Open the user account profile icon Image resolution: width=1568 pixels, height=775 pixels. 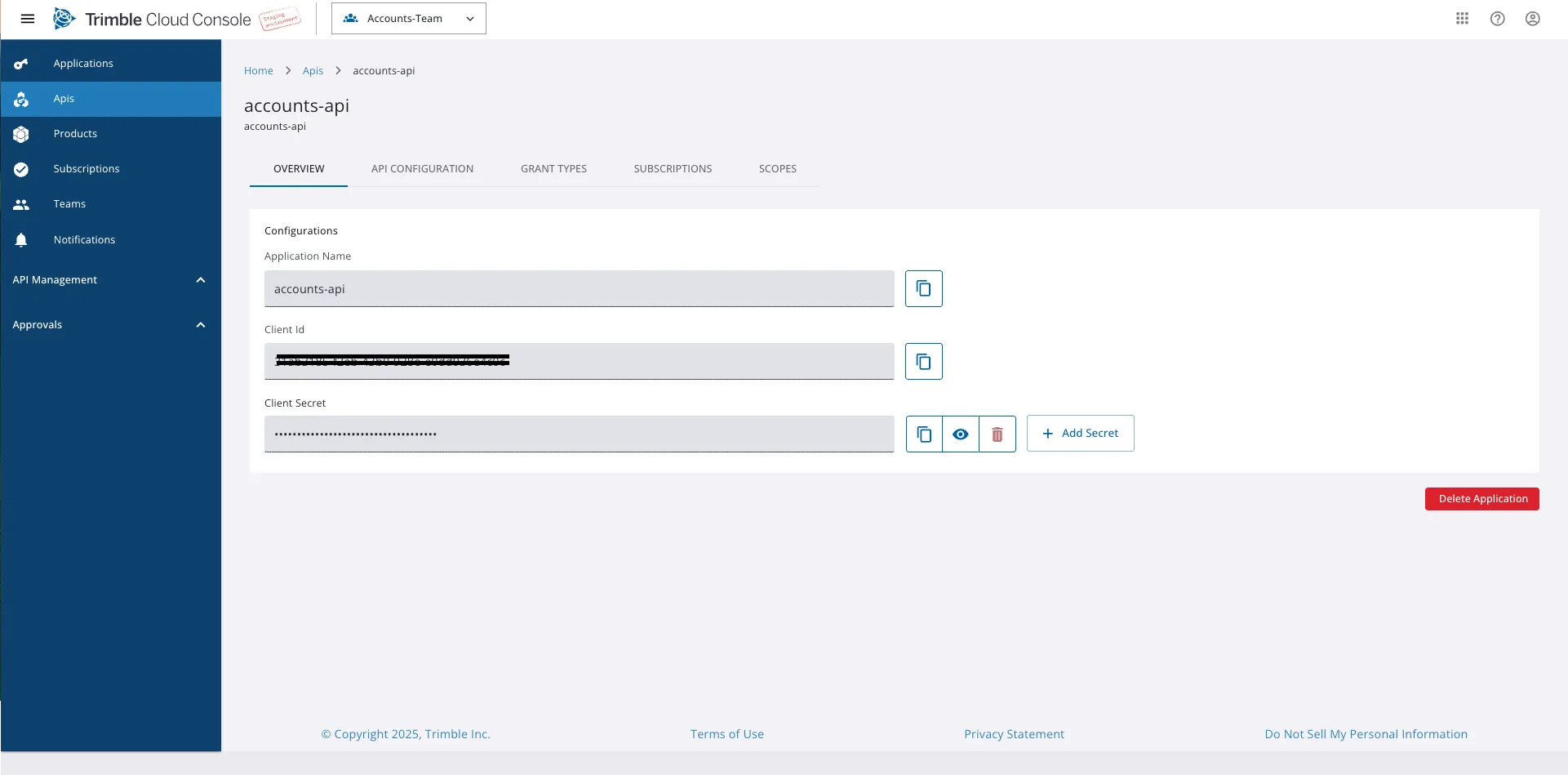pyautogui.click(x=1532, y=19)
